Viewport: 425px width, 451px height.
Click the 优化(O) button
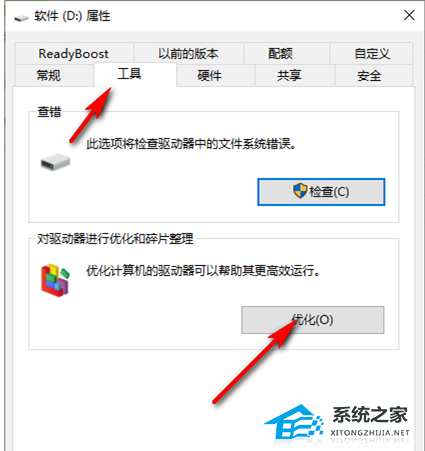coord(313,320)
